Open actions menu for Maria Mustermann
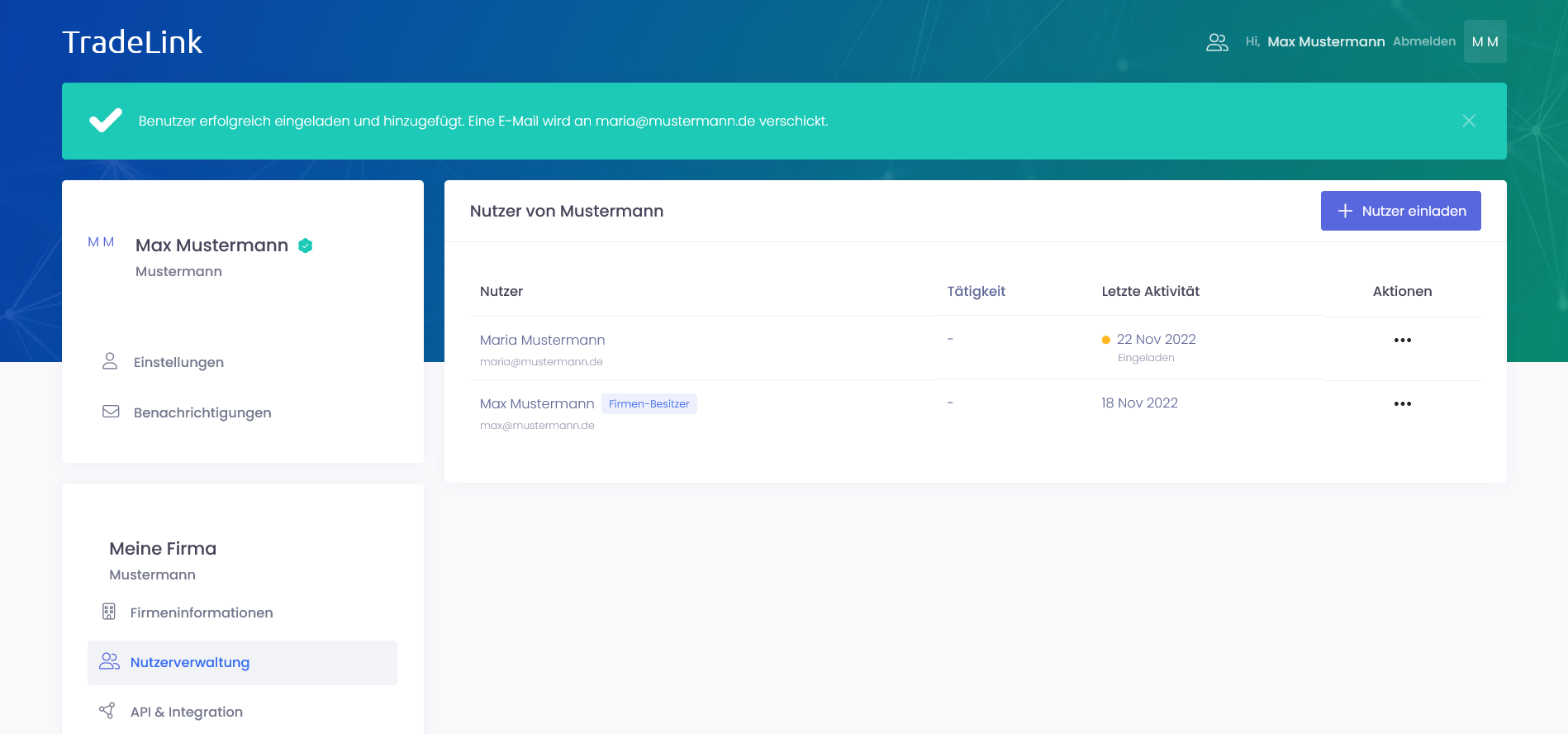 click(1402, 341)
